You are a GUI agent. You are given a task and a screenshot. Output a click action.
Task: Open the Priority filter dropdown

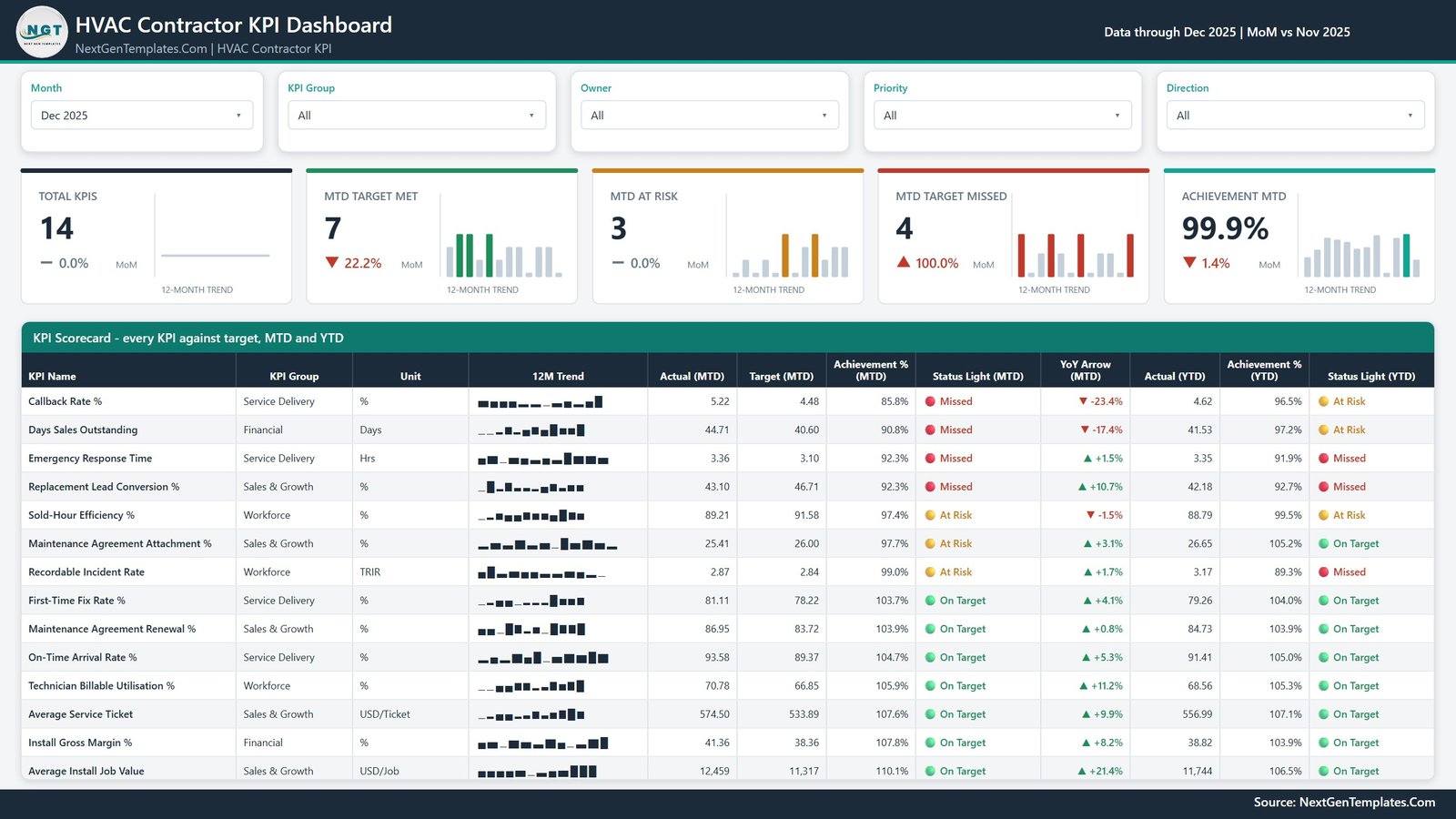coord(1003,116)
